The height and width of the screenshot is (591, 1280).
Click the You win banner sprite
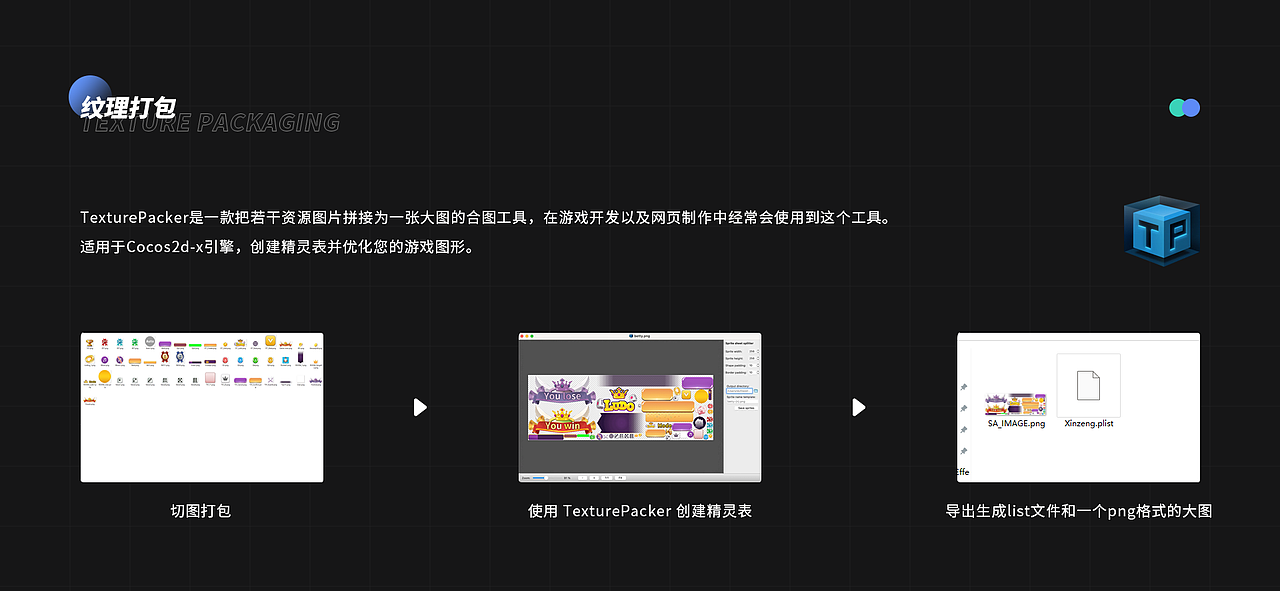[562, 423]
